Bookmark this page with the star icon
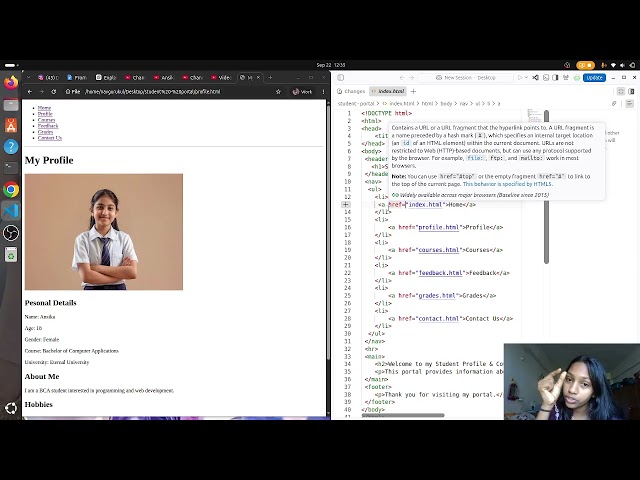 (x=278, y=92)
